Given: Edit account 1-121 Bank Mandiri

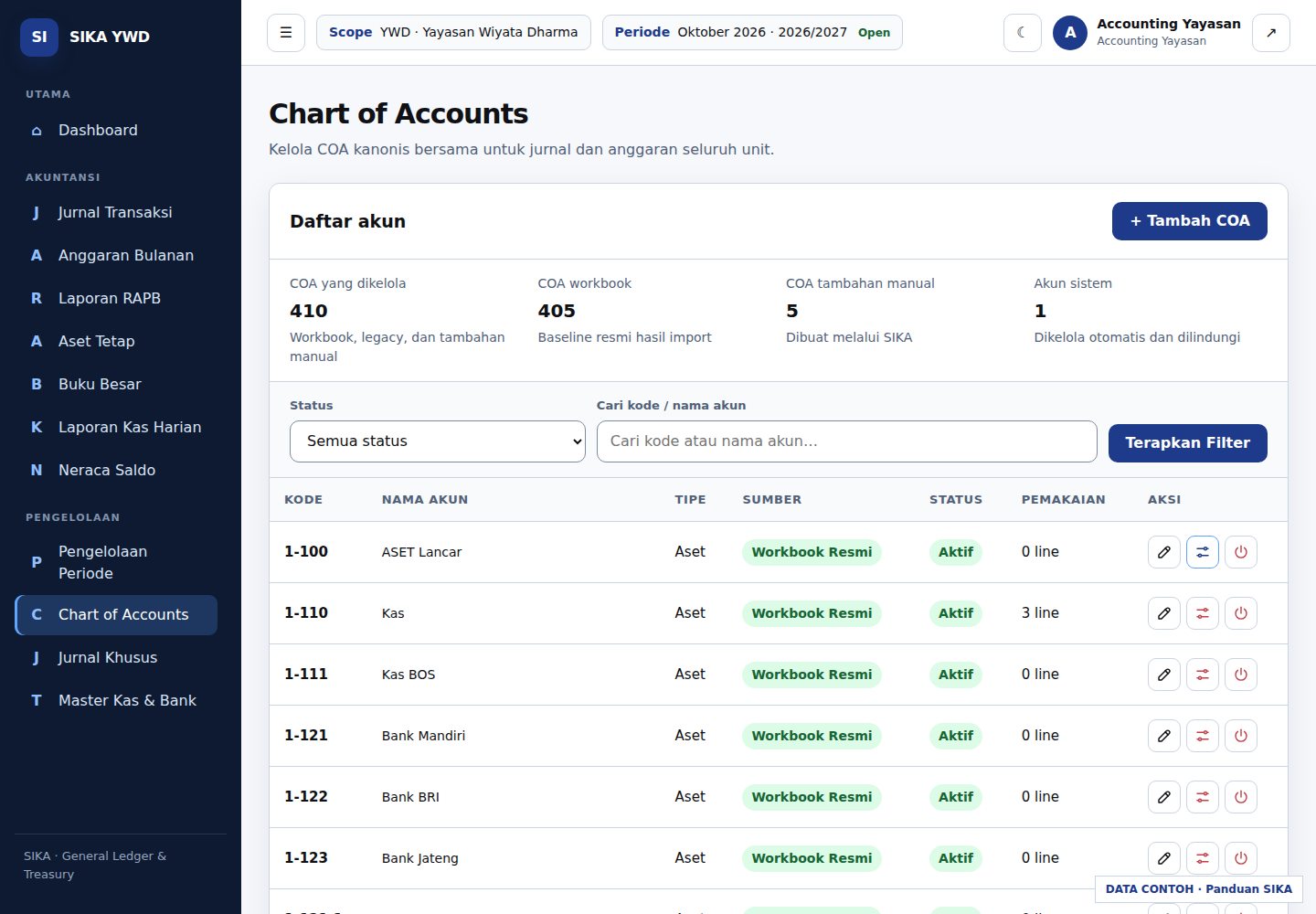Looking at the screenshot, I should tap(1164, 736).
